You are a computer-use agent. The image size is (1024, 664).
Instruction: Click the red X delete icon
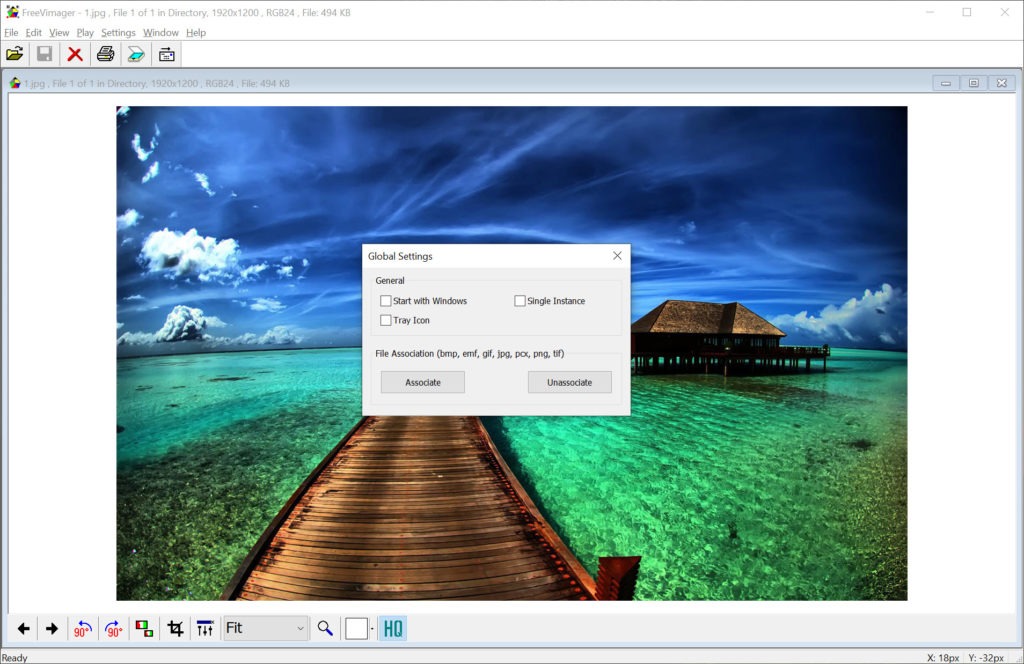[x=75, y=54]
